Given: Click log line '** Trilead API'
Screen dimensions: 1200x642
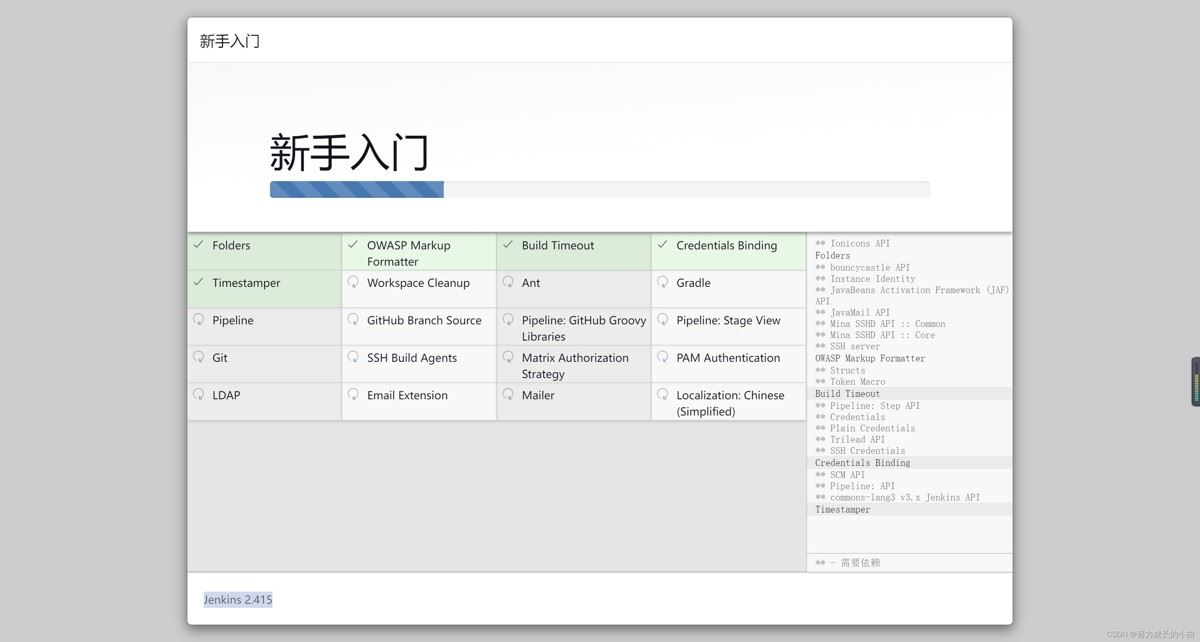Looking at the screenshot, I should (x=850, y=439).
